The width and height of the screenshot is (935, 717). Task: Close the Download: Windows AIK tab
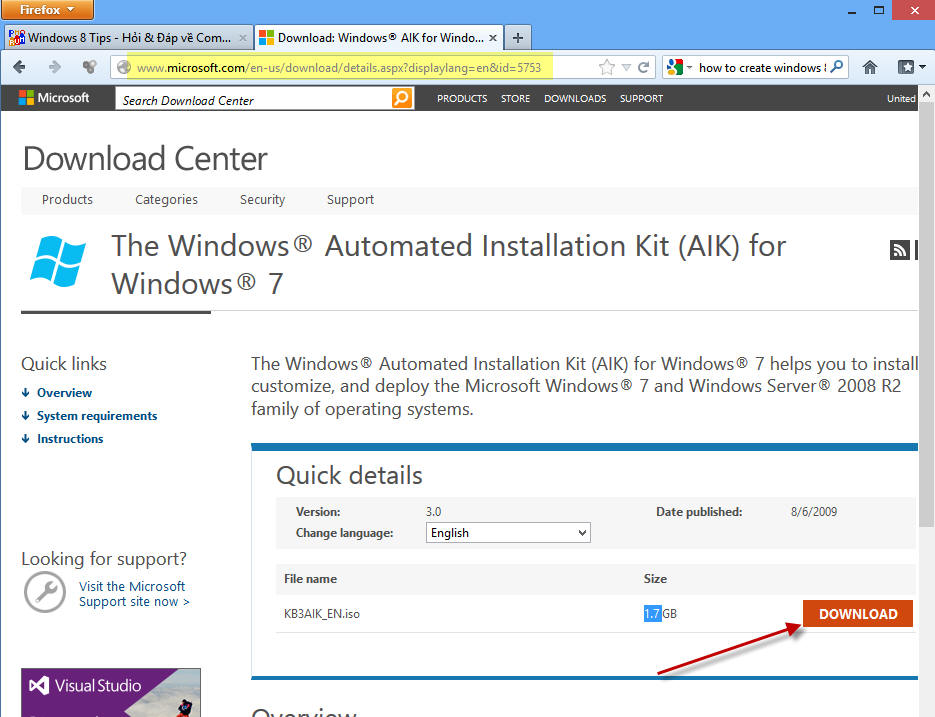click(x=493, y=38)
